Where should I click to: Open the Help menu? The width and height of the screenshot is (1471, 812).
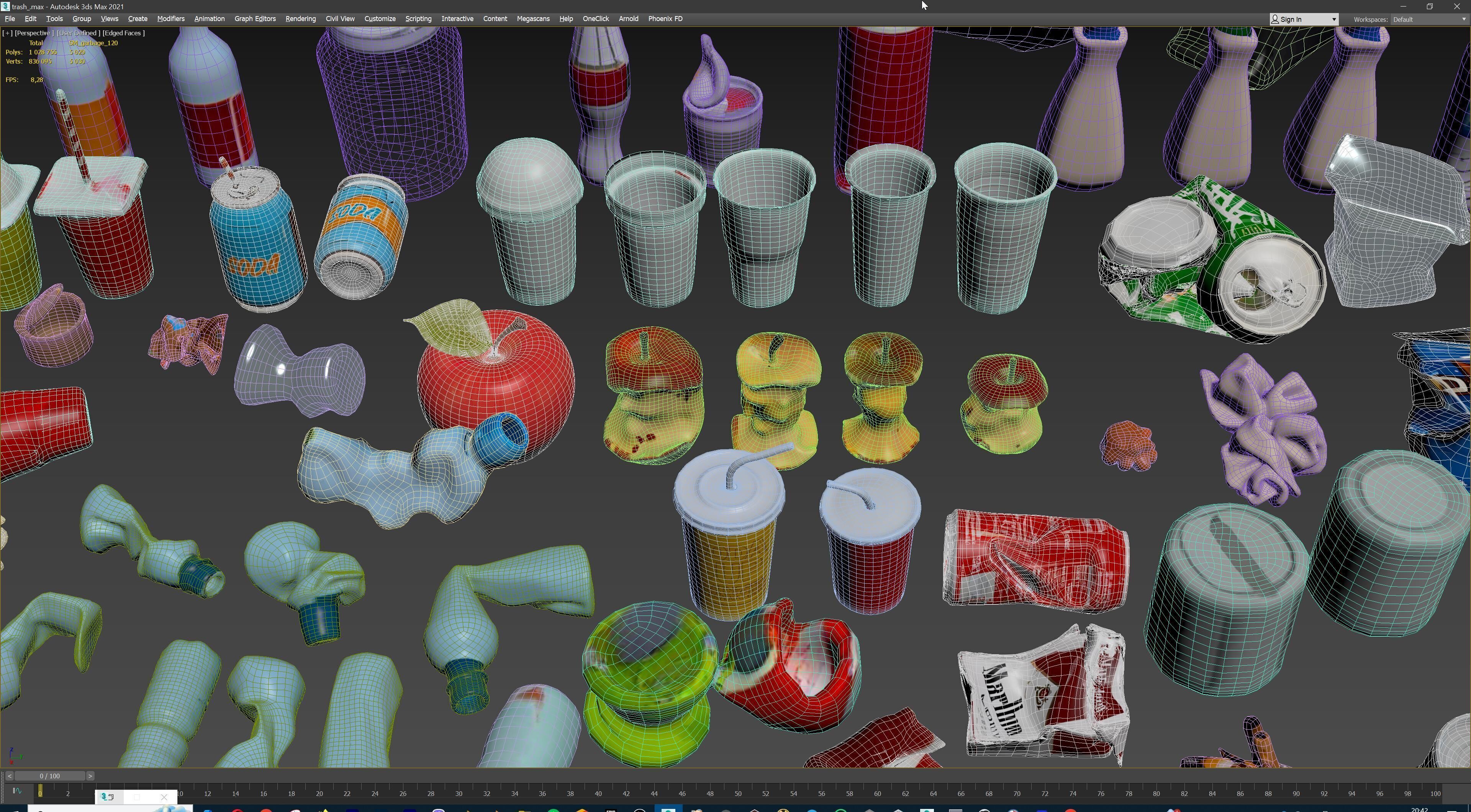(566, 19)
